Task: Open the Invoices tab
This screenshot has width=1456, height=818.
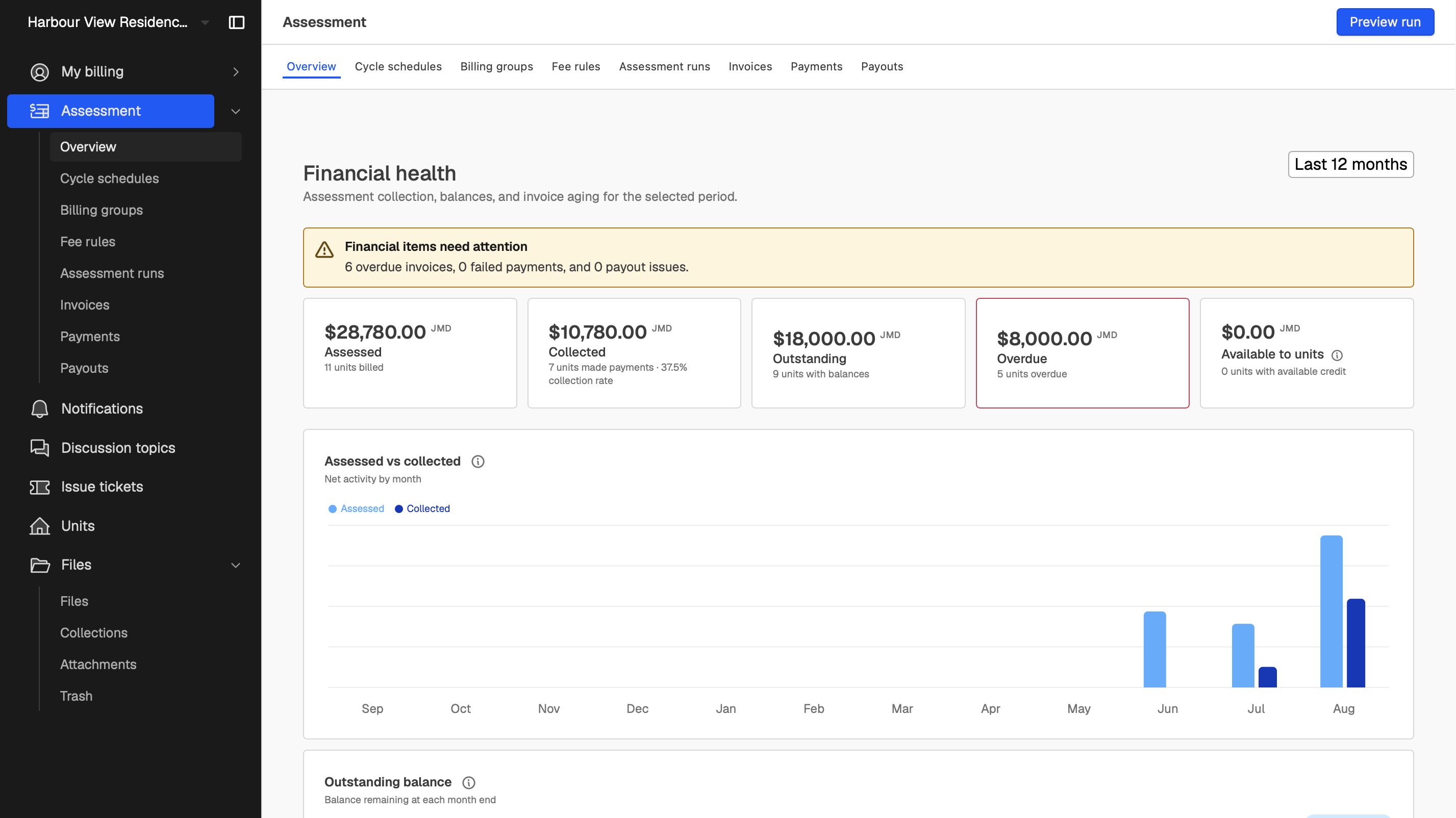Action: pos(750,67)
